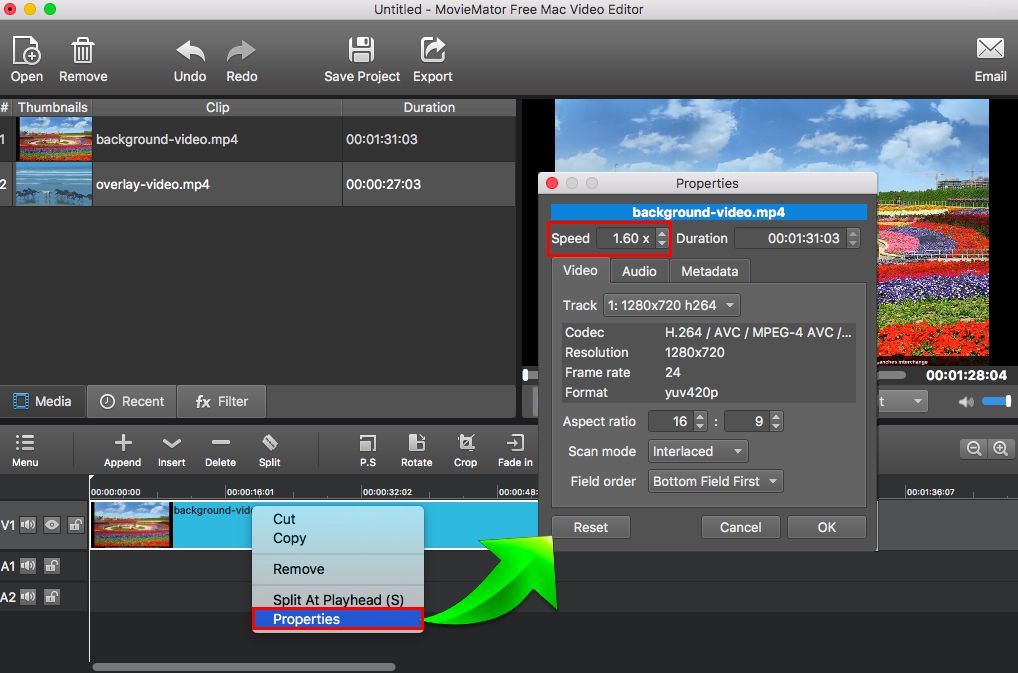Open the dropdown beside the volume control

click(902, 401)
